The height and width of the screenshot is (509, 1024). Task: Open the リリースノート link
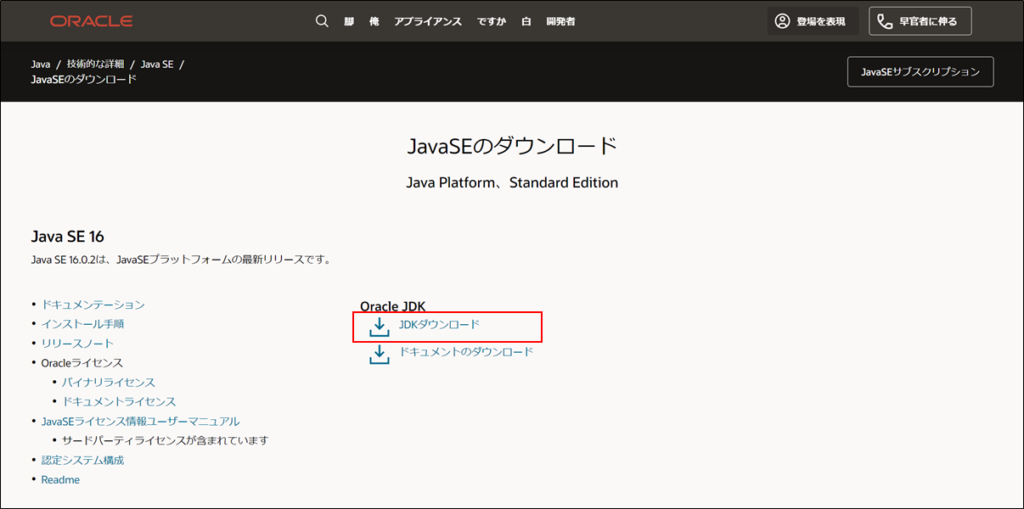(x=77, y=343)
